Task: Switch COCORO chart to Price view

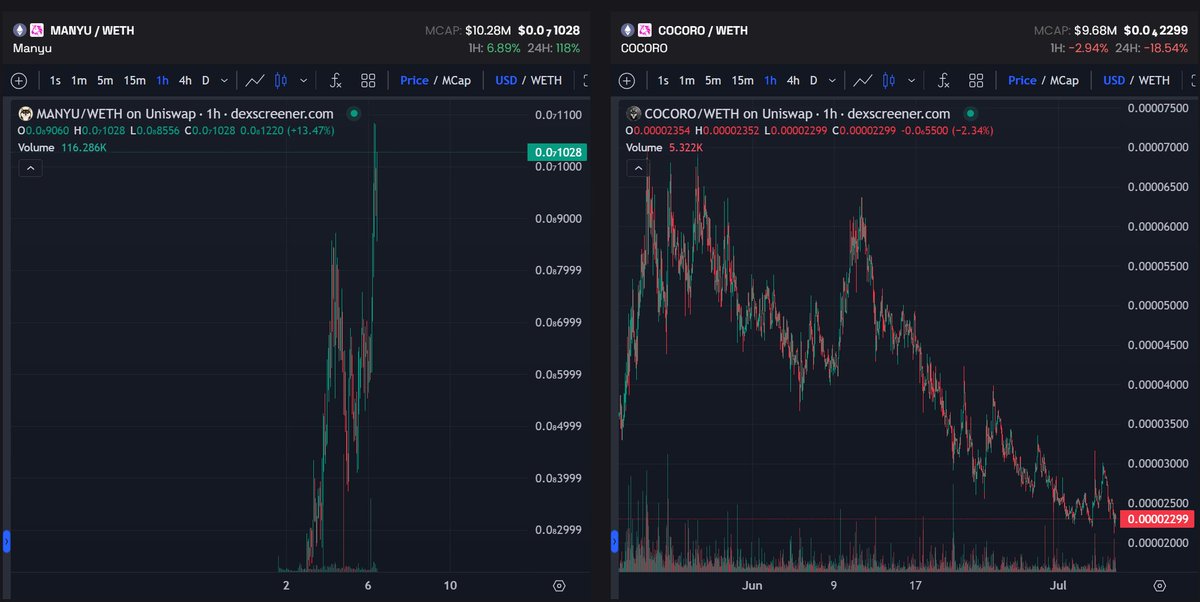Action: point(1022,80)
